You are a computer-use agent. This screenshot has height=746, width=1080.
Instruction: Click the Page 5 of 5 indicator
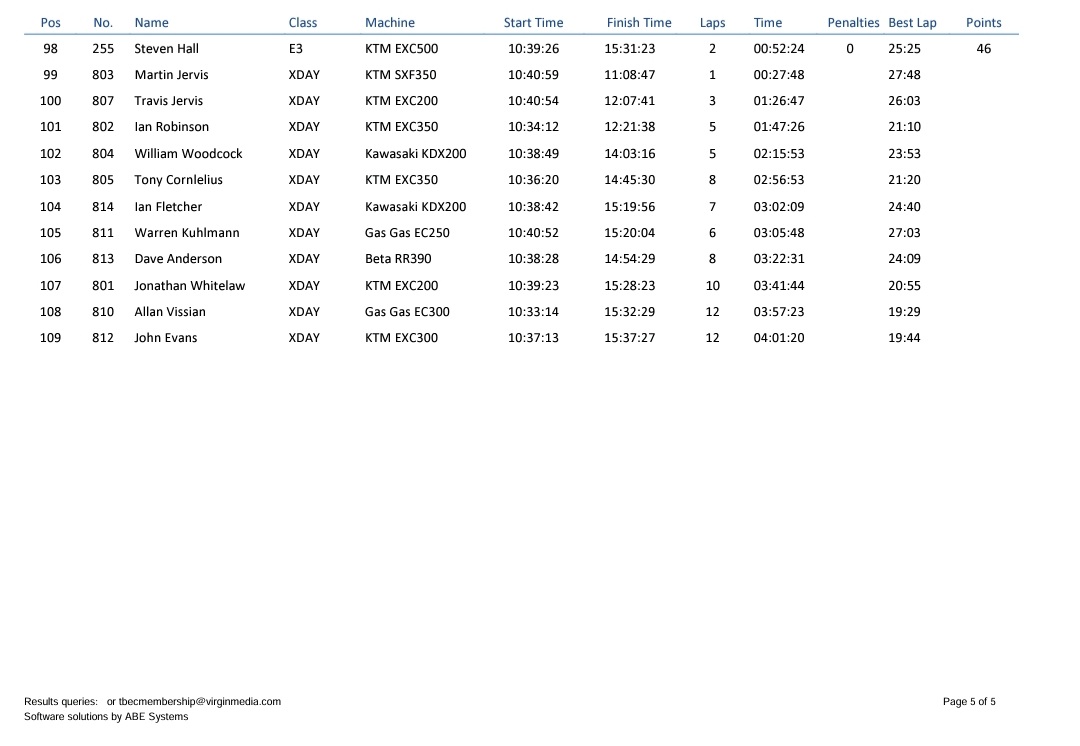click(x=968, y=702)
